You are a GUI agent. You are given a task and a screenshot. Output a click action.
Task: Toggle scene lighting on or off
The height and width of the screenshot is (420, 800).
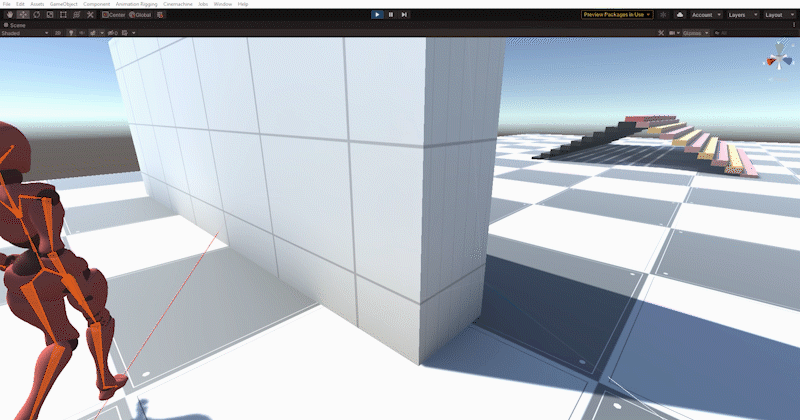(x=70, y=33)
